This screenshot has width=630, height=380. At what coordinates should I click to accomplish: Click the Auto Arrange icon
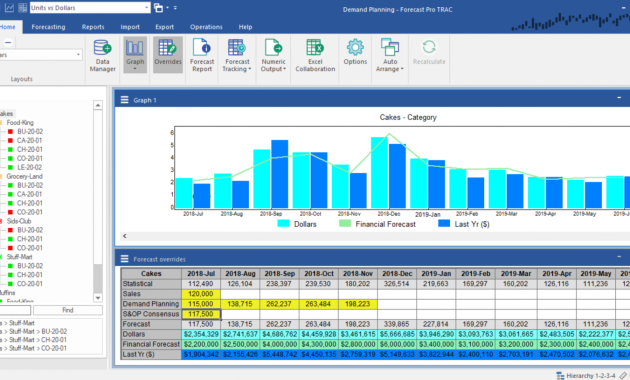[x=390, y=47]
